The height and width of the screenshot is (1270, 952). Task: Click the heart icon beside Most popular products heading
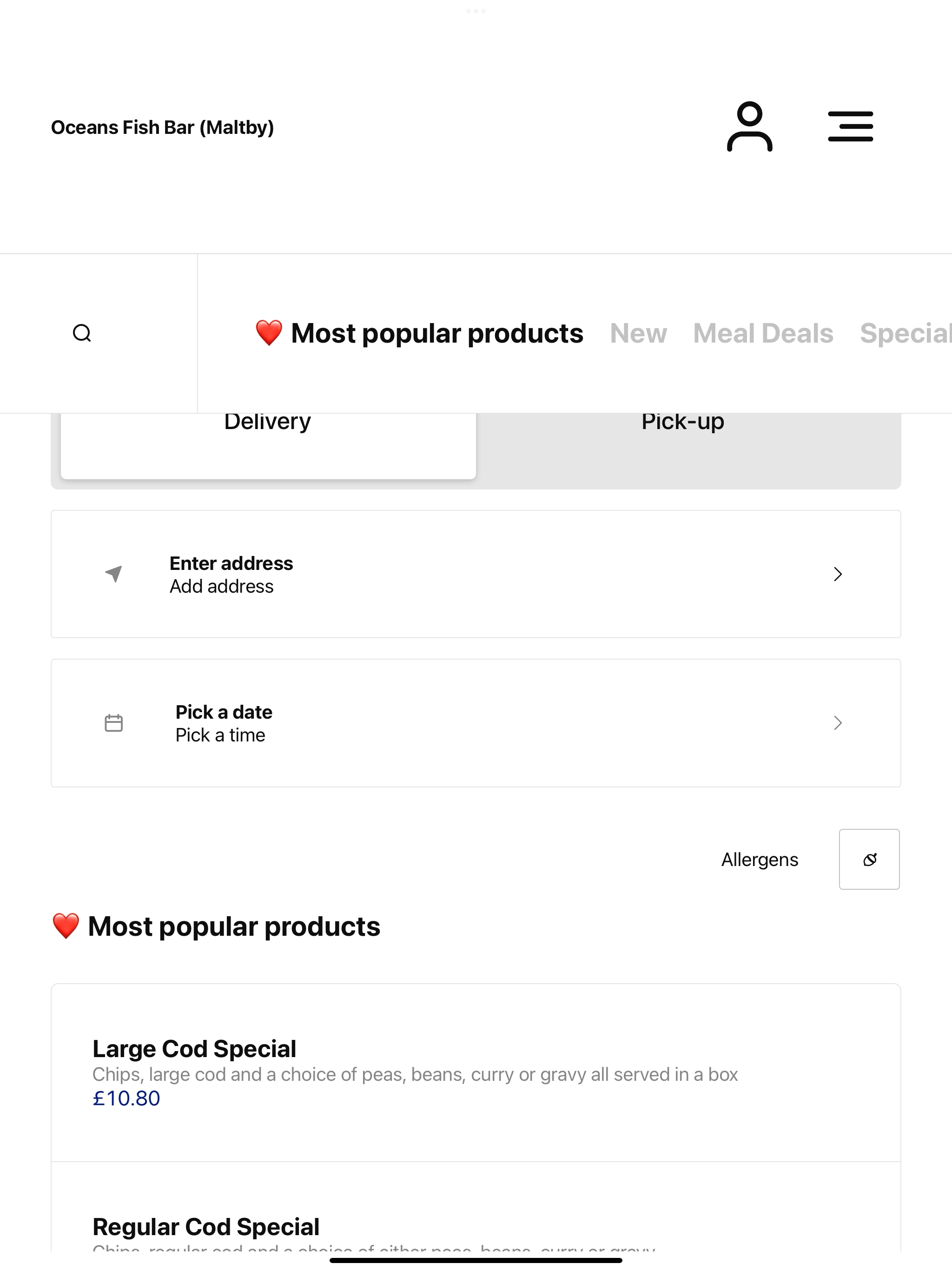[x=66, y=926]
